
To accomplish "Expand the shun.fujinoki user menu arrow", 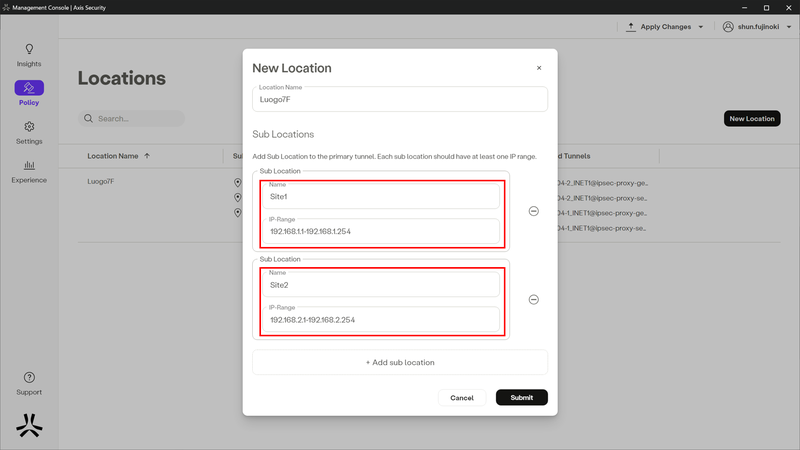I will [x=789, y=27].
